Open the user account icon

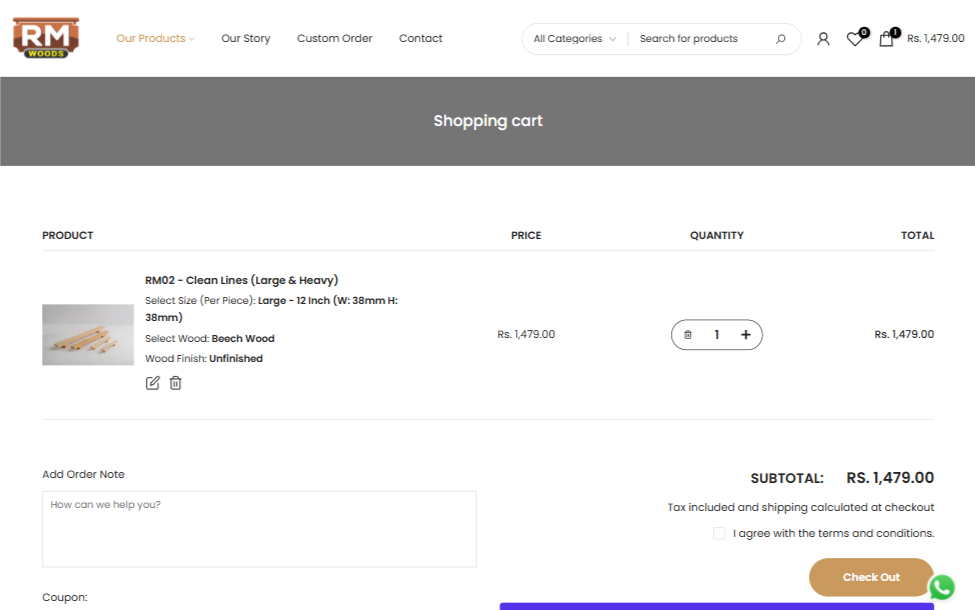pos(823,39)
